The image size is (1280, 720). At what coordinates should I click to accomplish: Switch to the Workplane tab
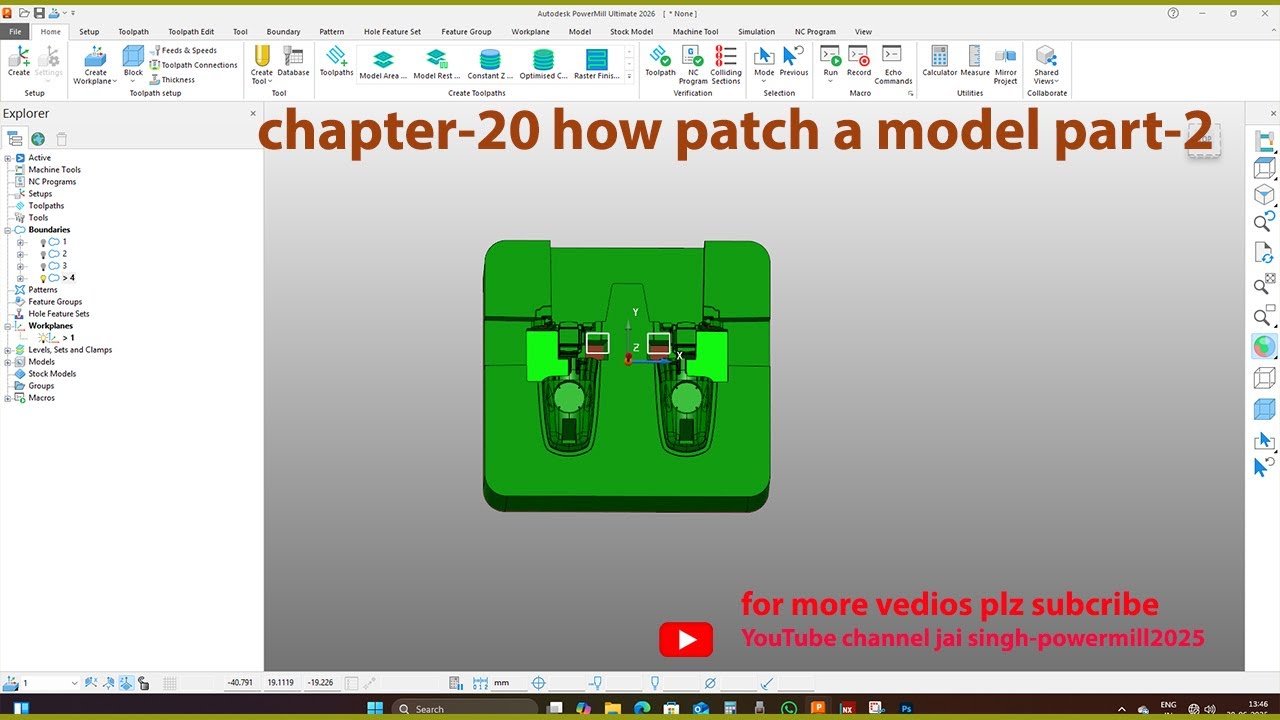[530, 32]
